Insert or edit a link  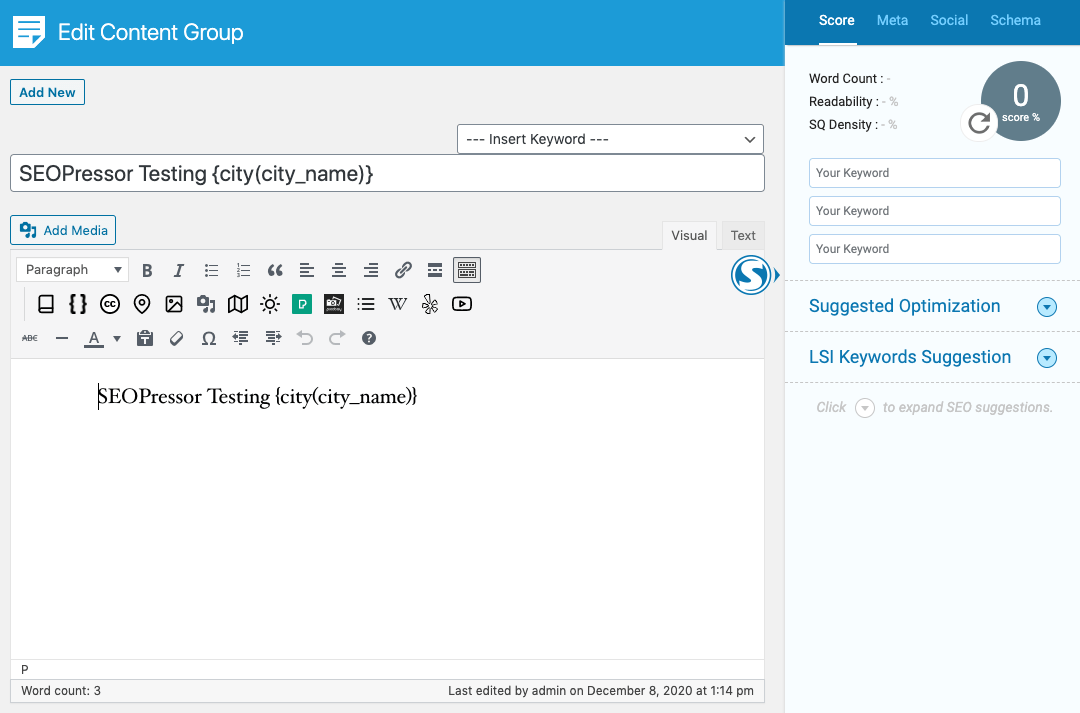(403, 270)
